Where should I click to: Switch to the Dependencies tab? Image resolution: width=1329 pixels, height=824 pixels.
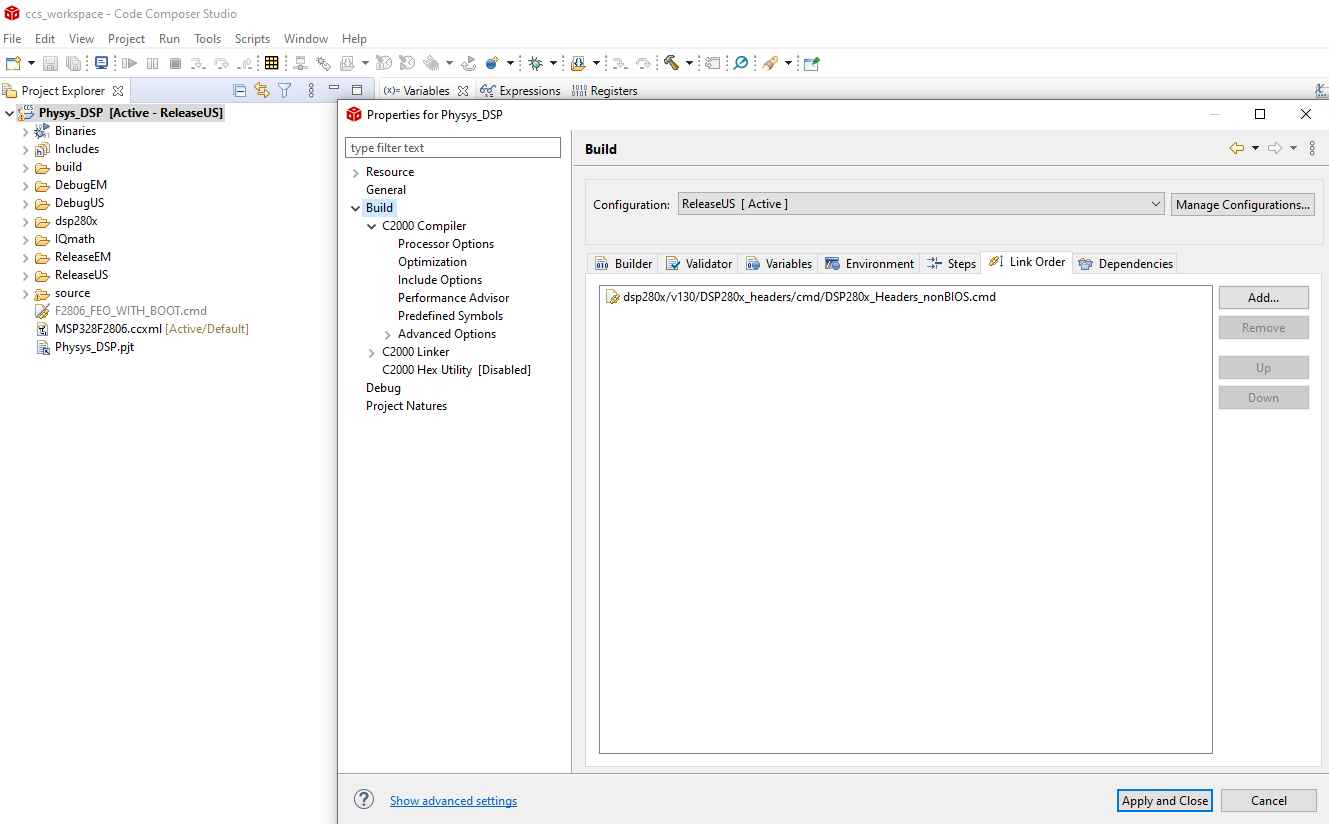(1125, 264)
